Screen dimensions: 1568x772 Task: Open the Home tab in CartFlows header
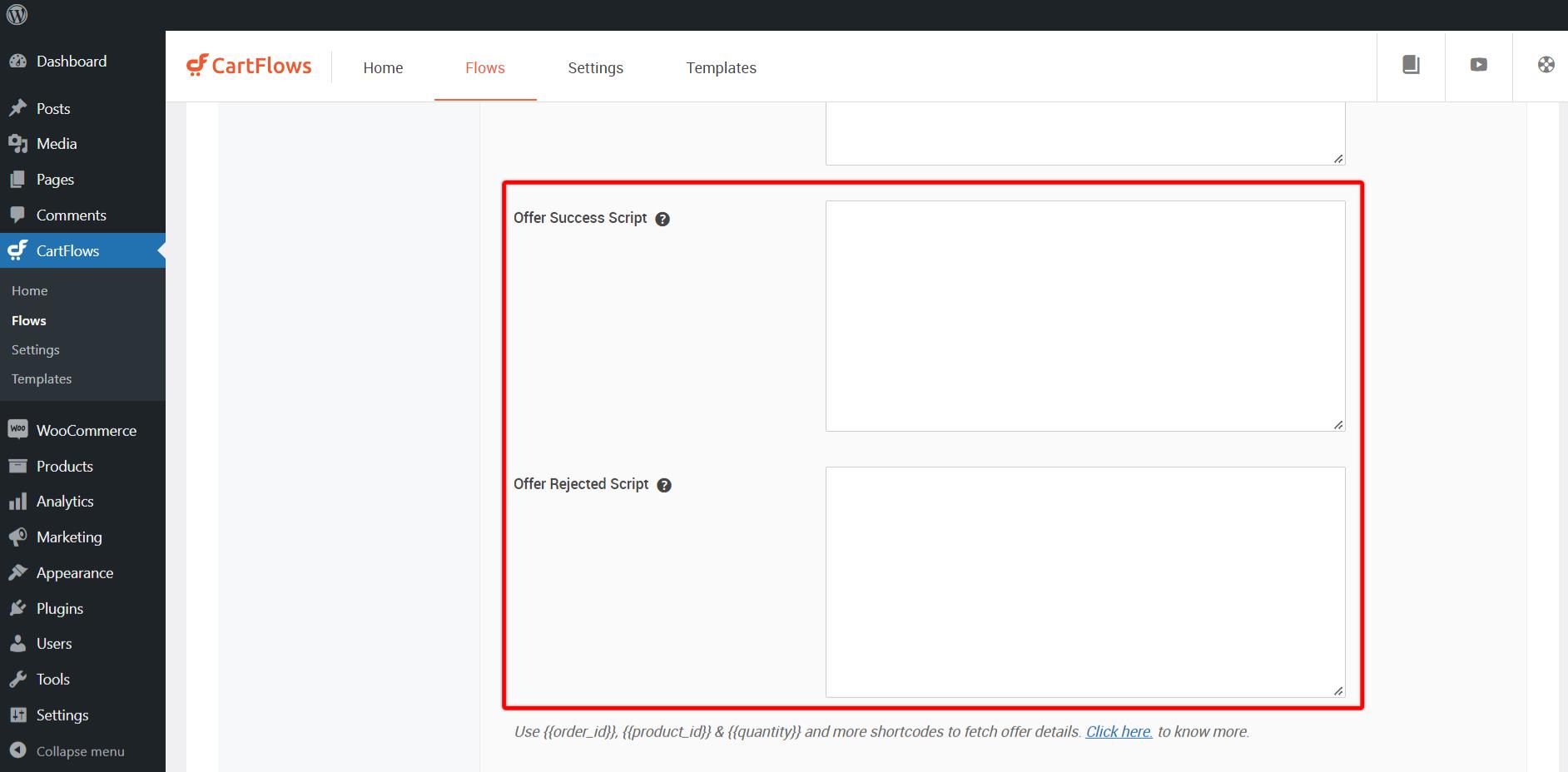[383, 67]
